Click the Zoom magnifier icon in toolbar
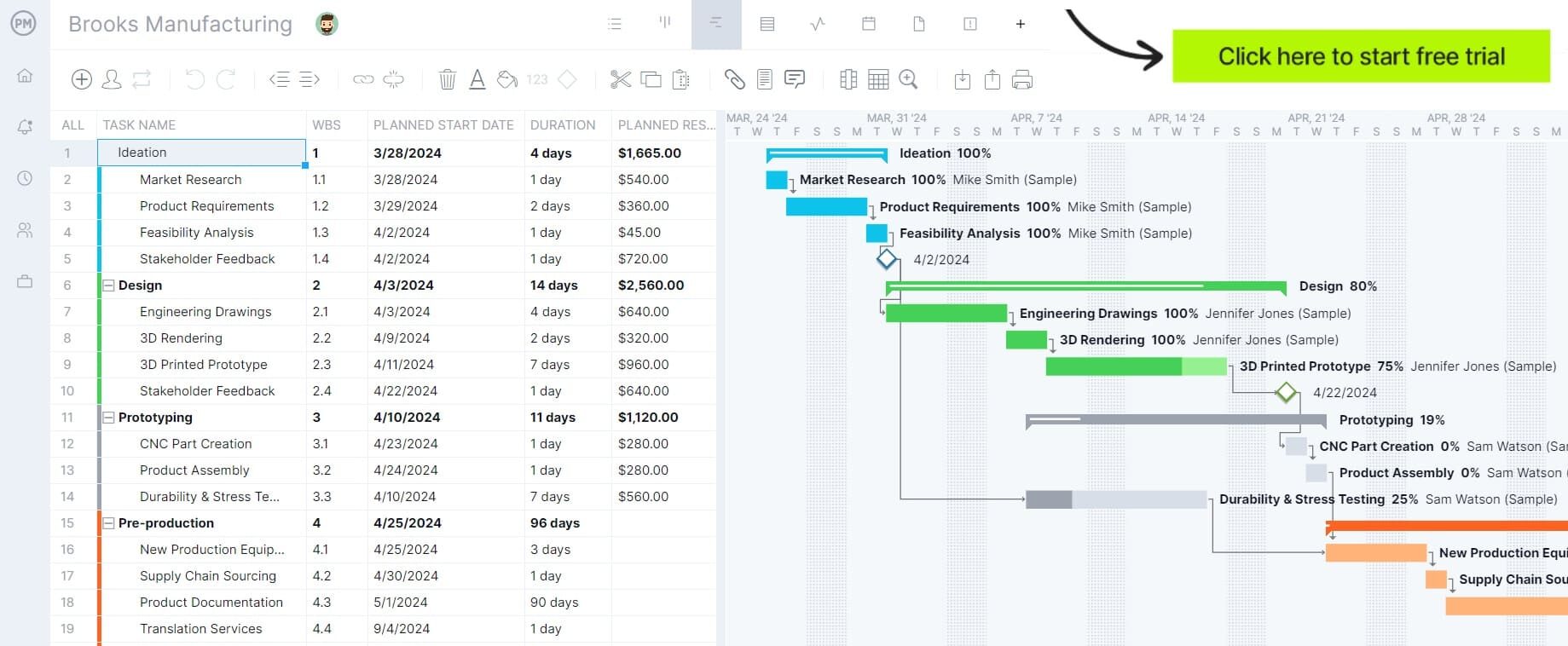Viewport: 1568px width, 646px height. [x=909, y=79]
